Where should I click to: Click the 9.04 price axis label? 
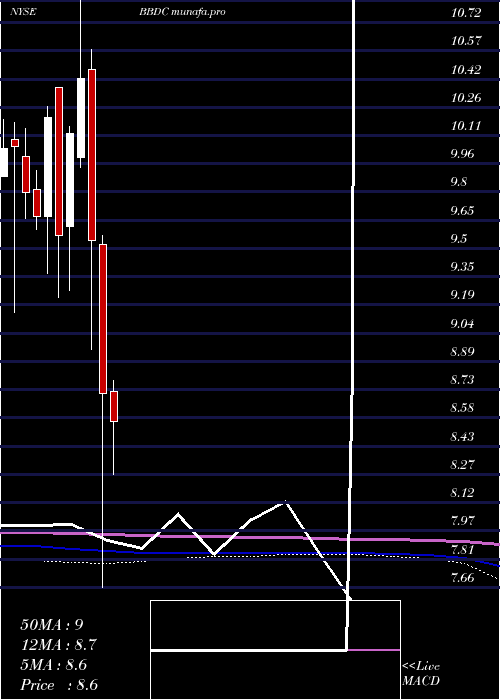(x=464, y=323)
